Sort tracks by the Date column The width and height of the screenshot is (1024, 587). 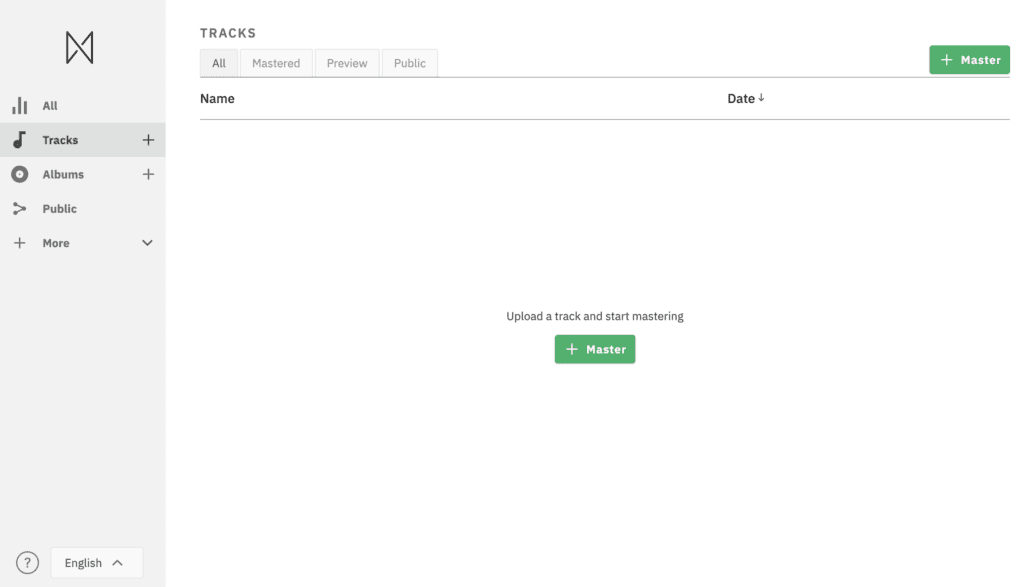745,99
